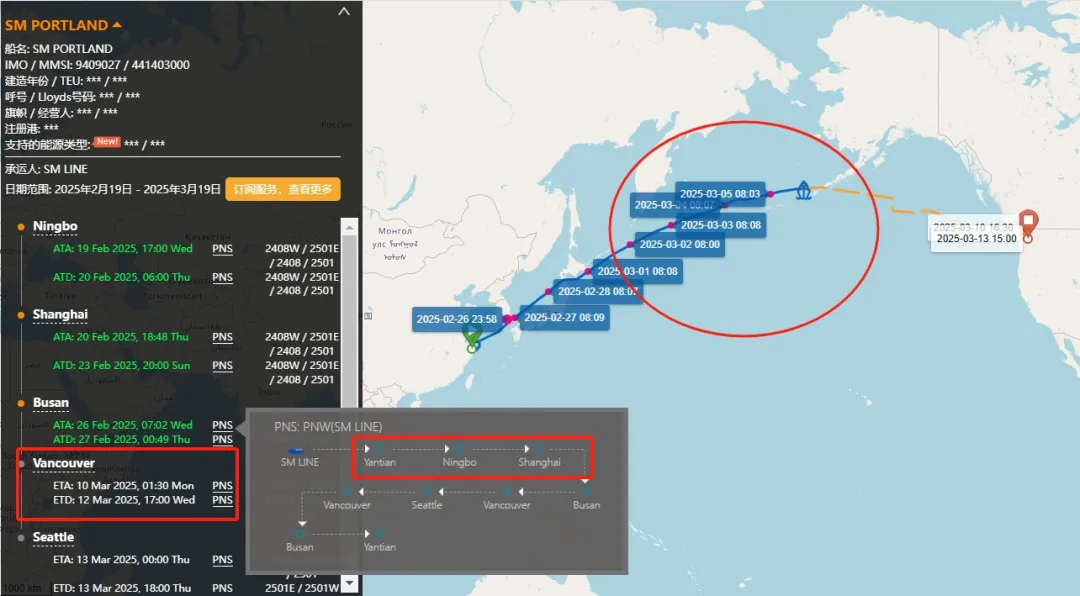The width and height of the screenshot is (1080, 596).
Task: Click the ship icon on the route
Action: point(802,189)
